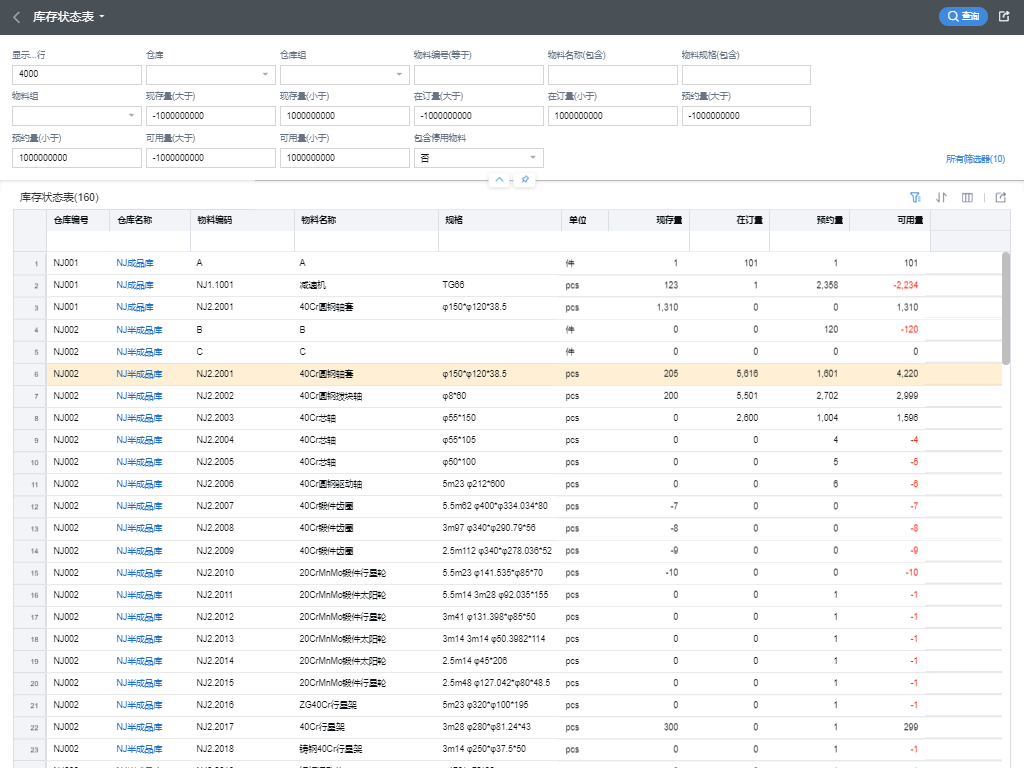Open the 仓库组 dropdown
Viewport: 1024px width, 768px height.
(x=344, y=74)
